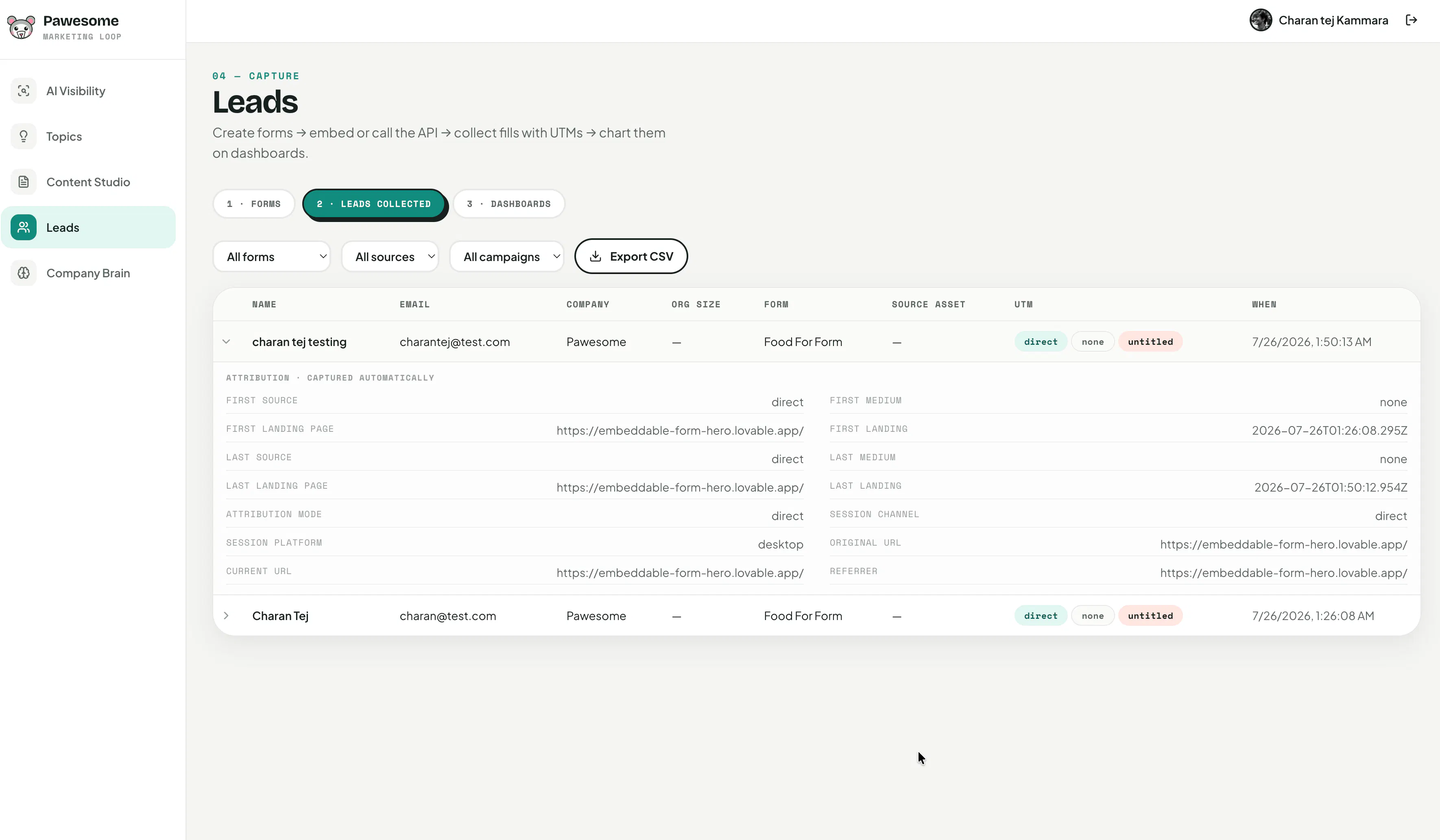Viewport: 1440px width, 840px height.
Task: Open Topics in the sidebar
Action: [x=89, y=137]
